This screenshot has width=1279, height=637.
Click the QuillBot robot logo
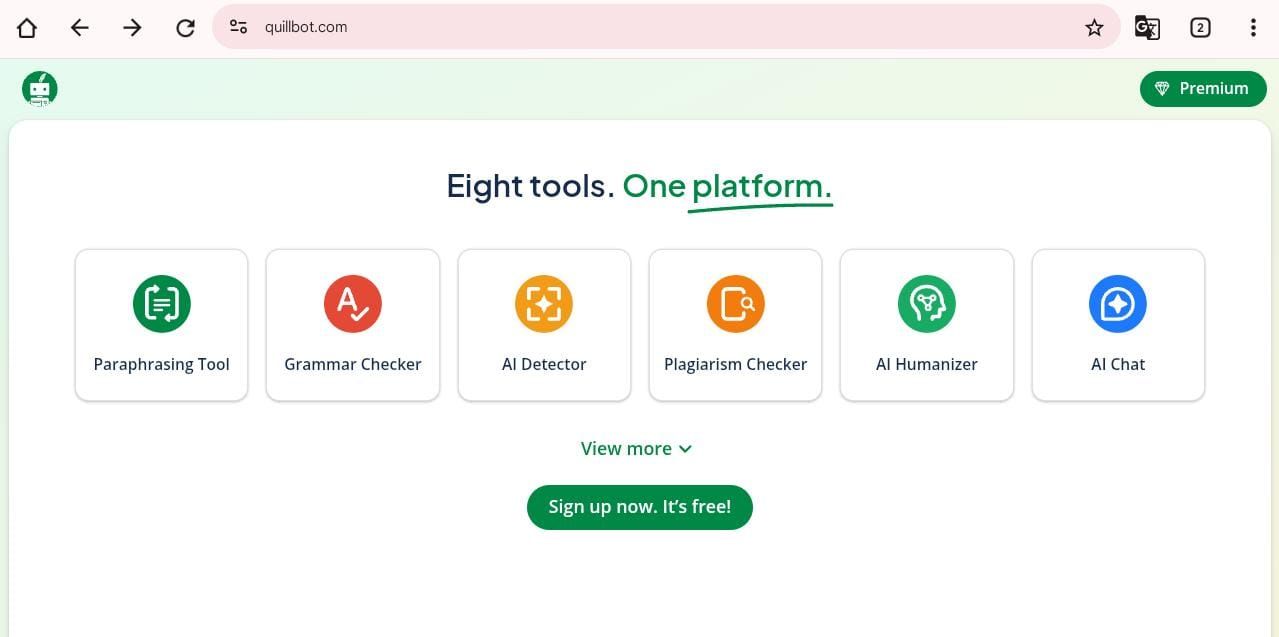38,88
